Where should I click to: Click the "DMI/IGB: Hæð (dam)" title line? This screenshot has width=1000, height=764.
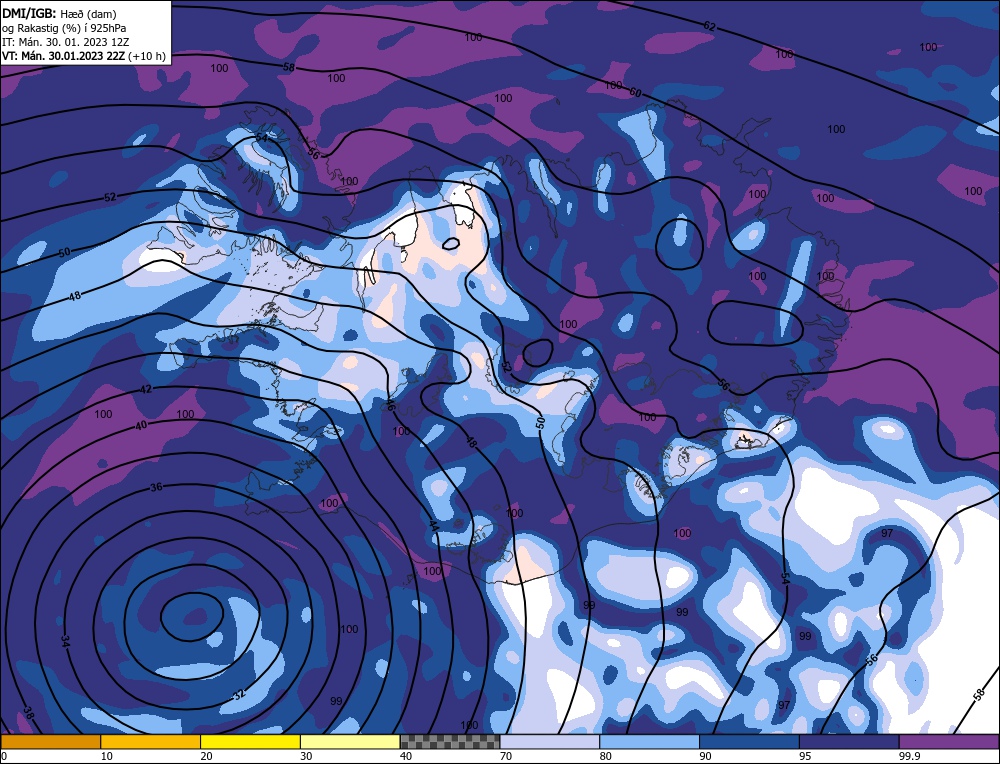coord(59,13)
